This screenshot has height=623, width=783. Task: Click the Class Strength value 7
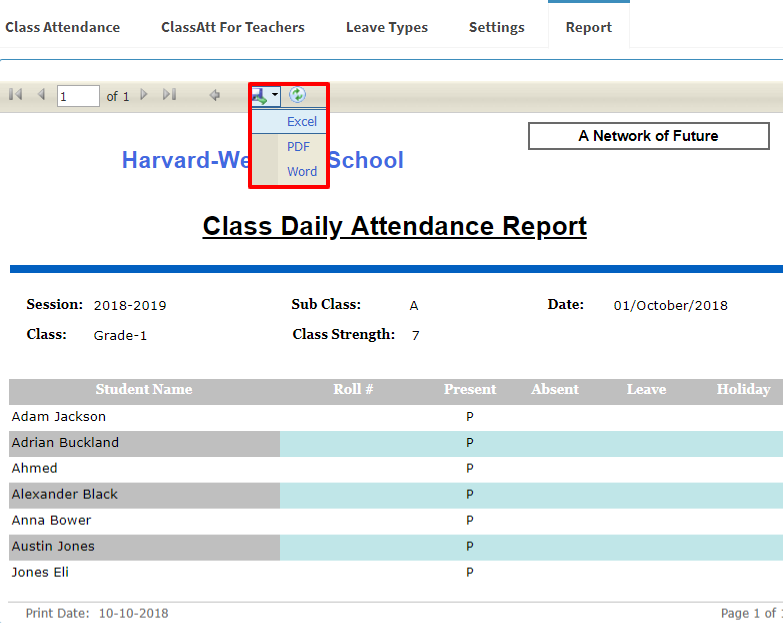pos(415,335)
